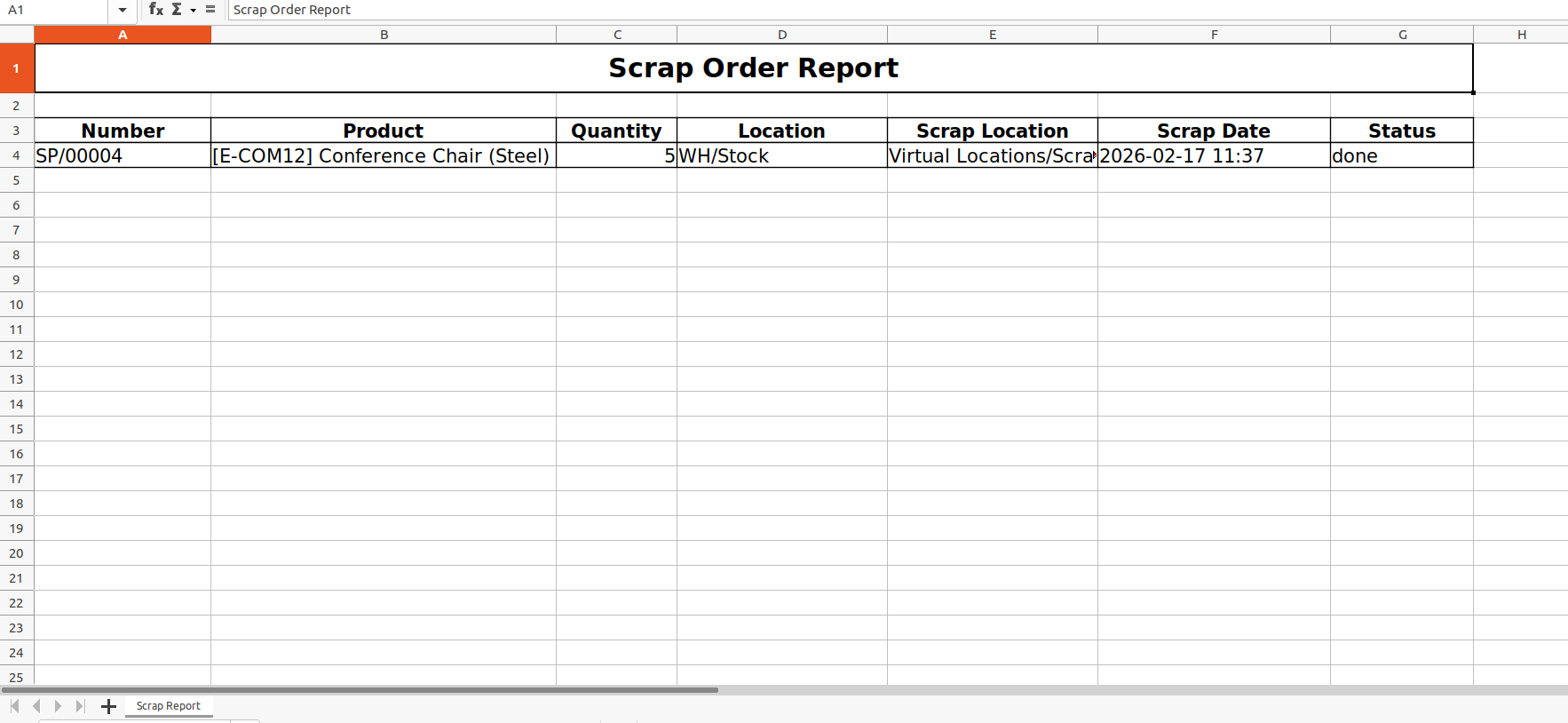This screenshot has width=1568, height=723.
Task: Click the horizontal scrollbar thumb
Action: (x=360, y=689)
